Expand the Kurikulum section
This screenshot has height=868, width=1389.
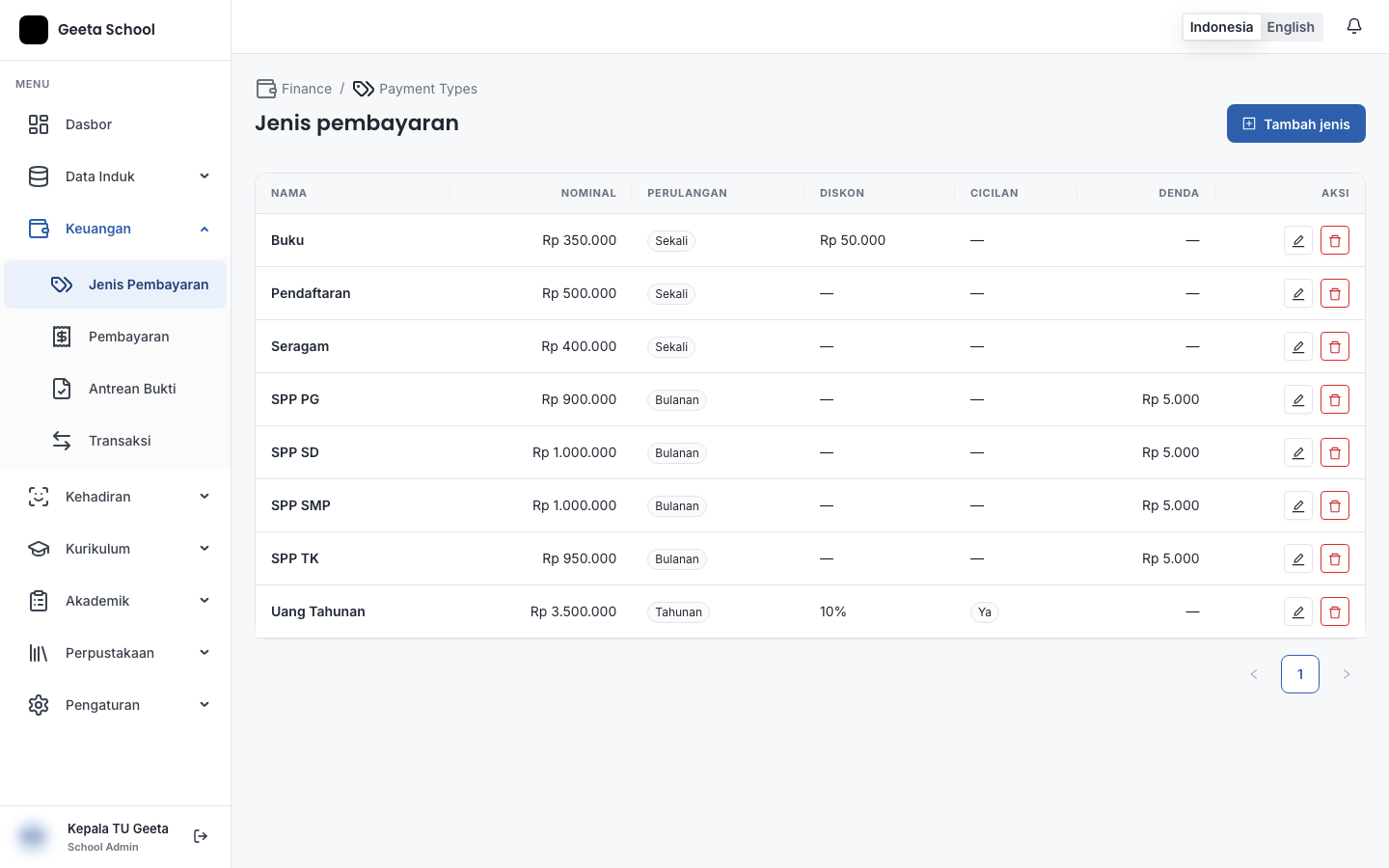tap(116, 549)
